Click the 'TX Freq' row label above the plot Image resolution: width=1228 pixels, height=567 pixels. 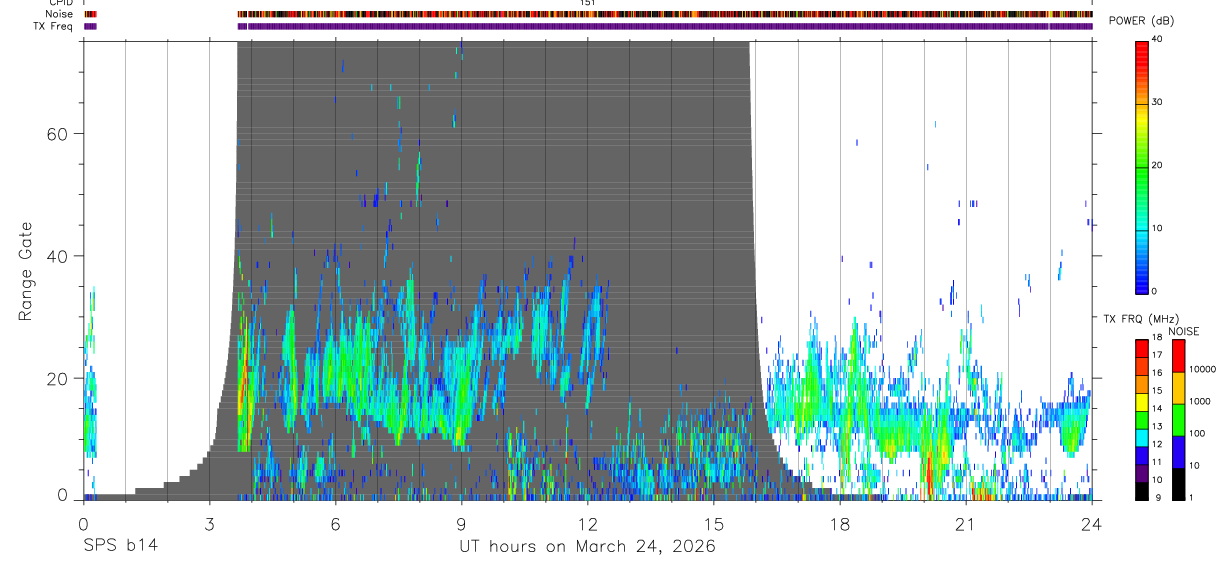53,26
